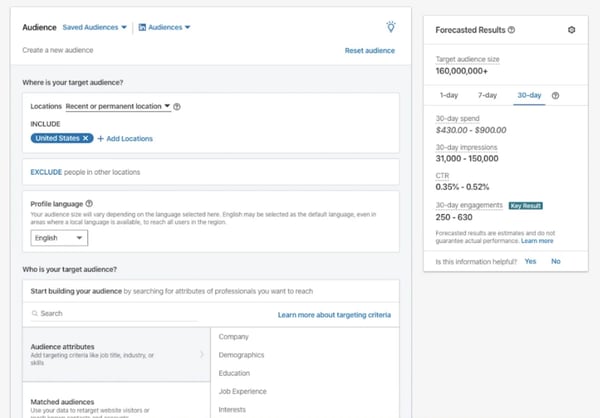Image resolution: width=600 pixels, height=418 pixels.
Task: Open Recent or permanent location dropdown
Action: (118, 106)
